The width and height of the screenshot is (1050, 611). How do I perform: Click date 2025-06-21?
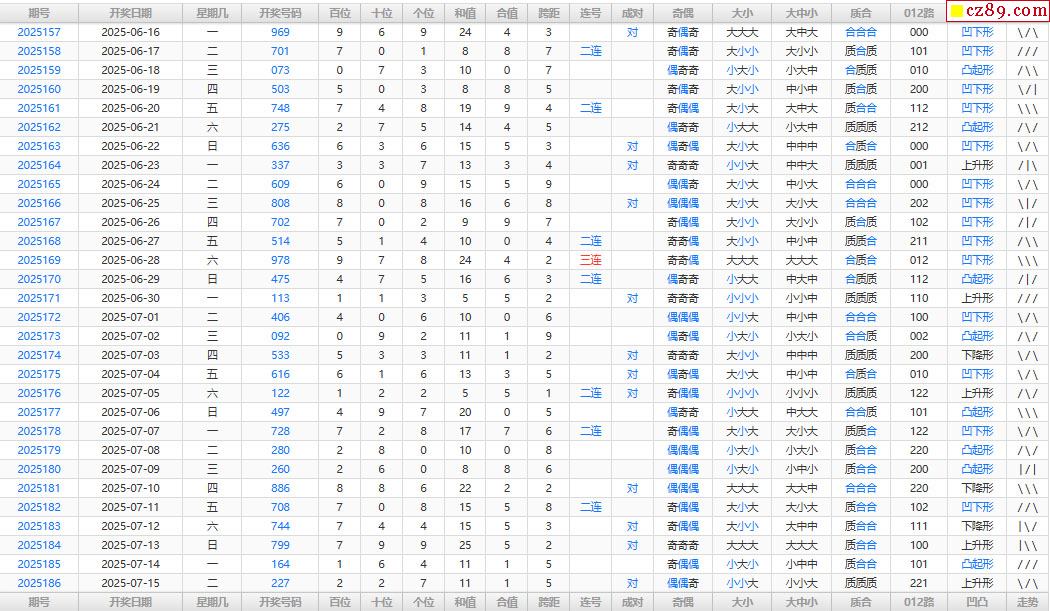point(130,127)
